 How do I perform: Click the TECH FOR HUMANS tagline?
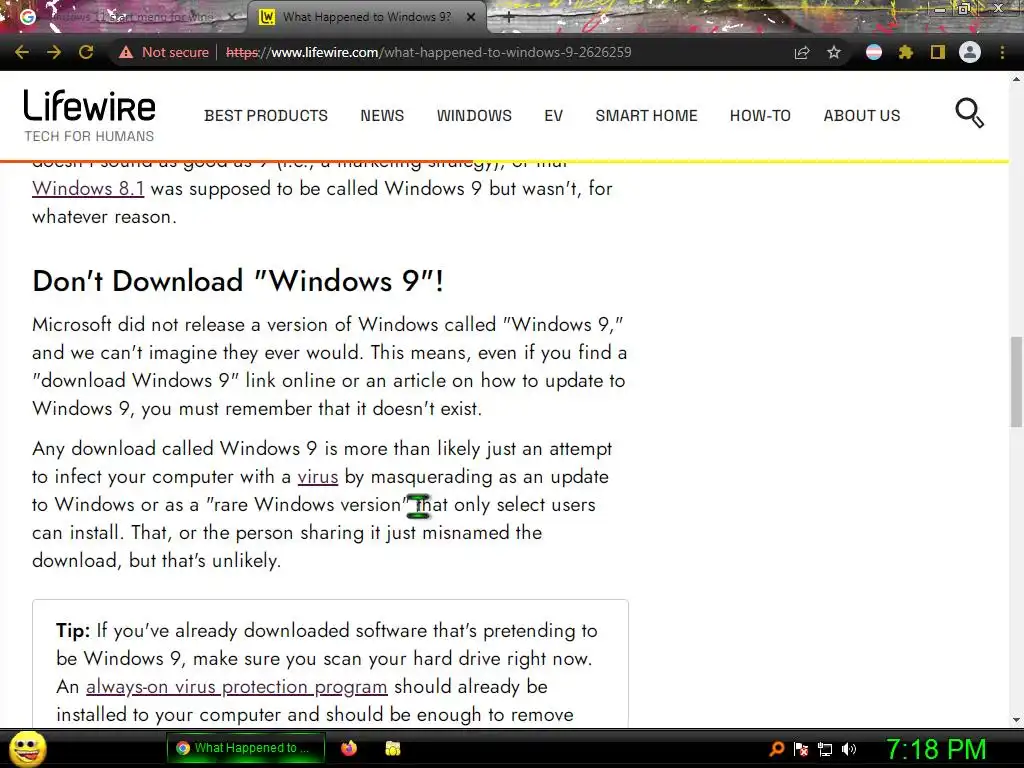(89, 136)
